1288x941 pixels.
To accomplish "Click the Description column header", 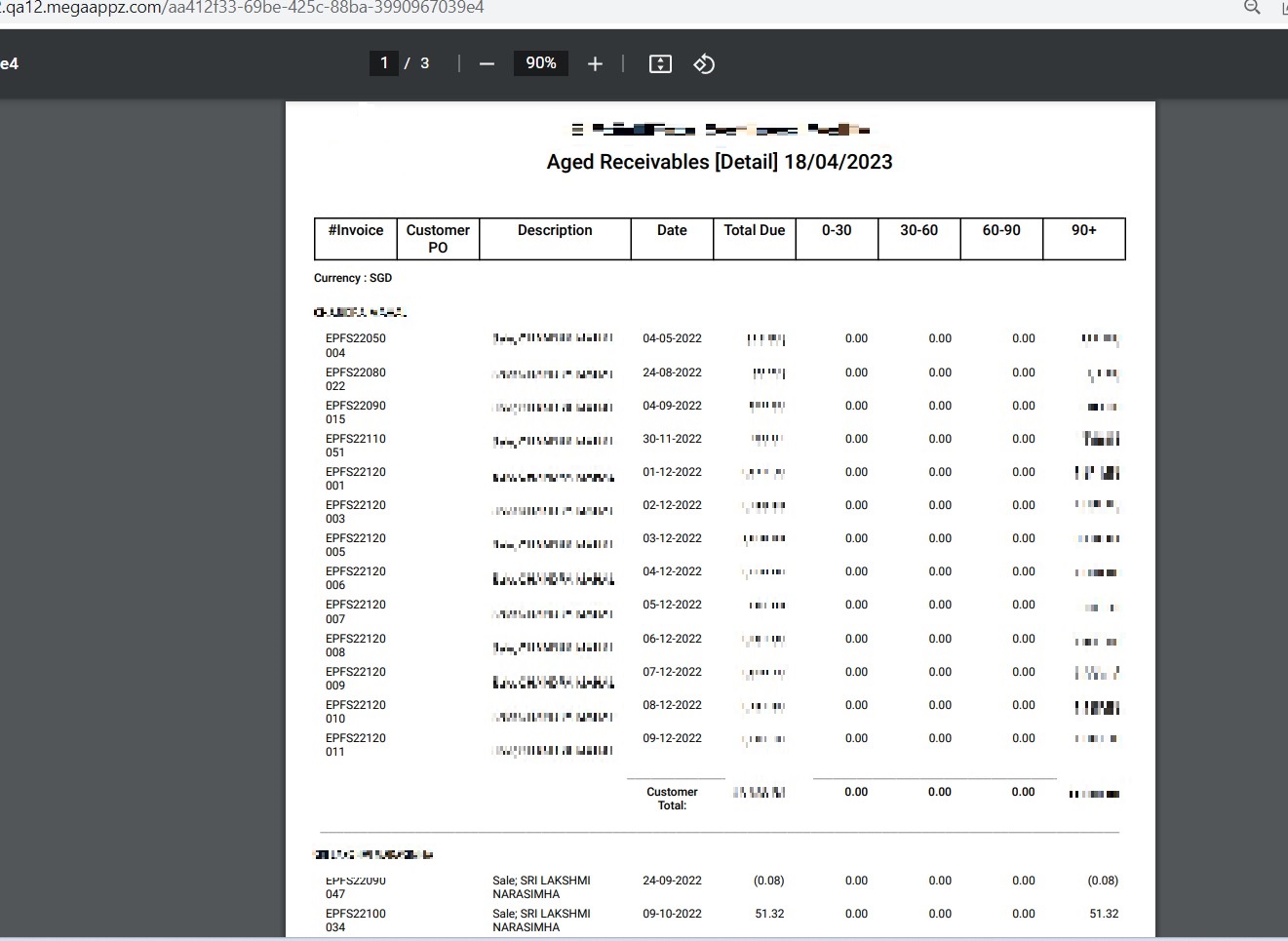I will tap(555, 231).
